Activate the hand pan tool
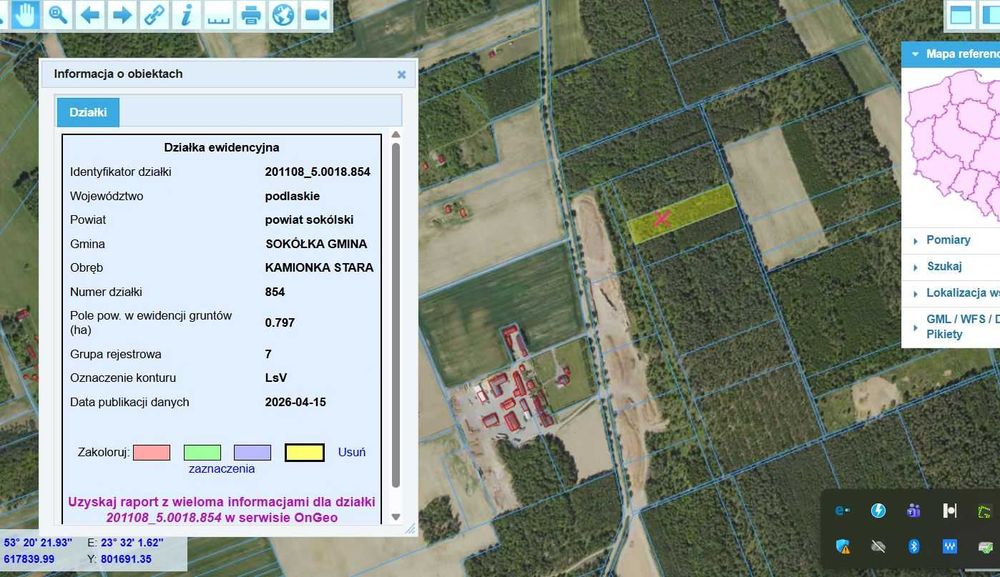Image resolution: width=1000 pixels, height=577 pixels. coord(24,14)
